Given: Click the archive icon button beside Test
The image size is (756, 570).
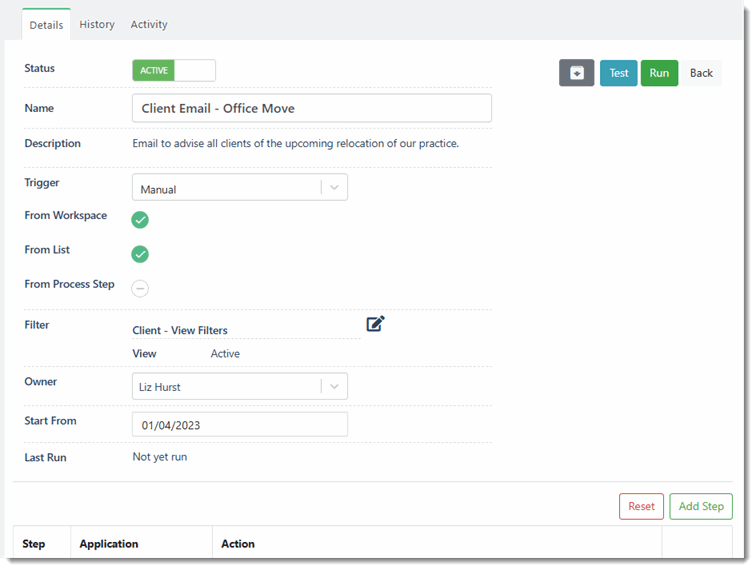Looking at the screenshot, I should tap(576, 73).
